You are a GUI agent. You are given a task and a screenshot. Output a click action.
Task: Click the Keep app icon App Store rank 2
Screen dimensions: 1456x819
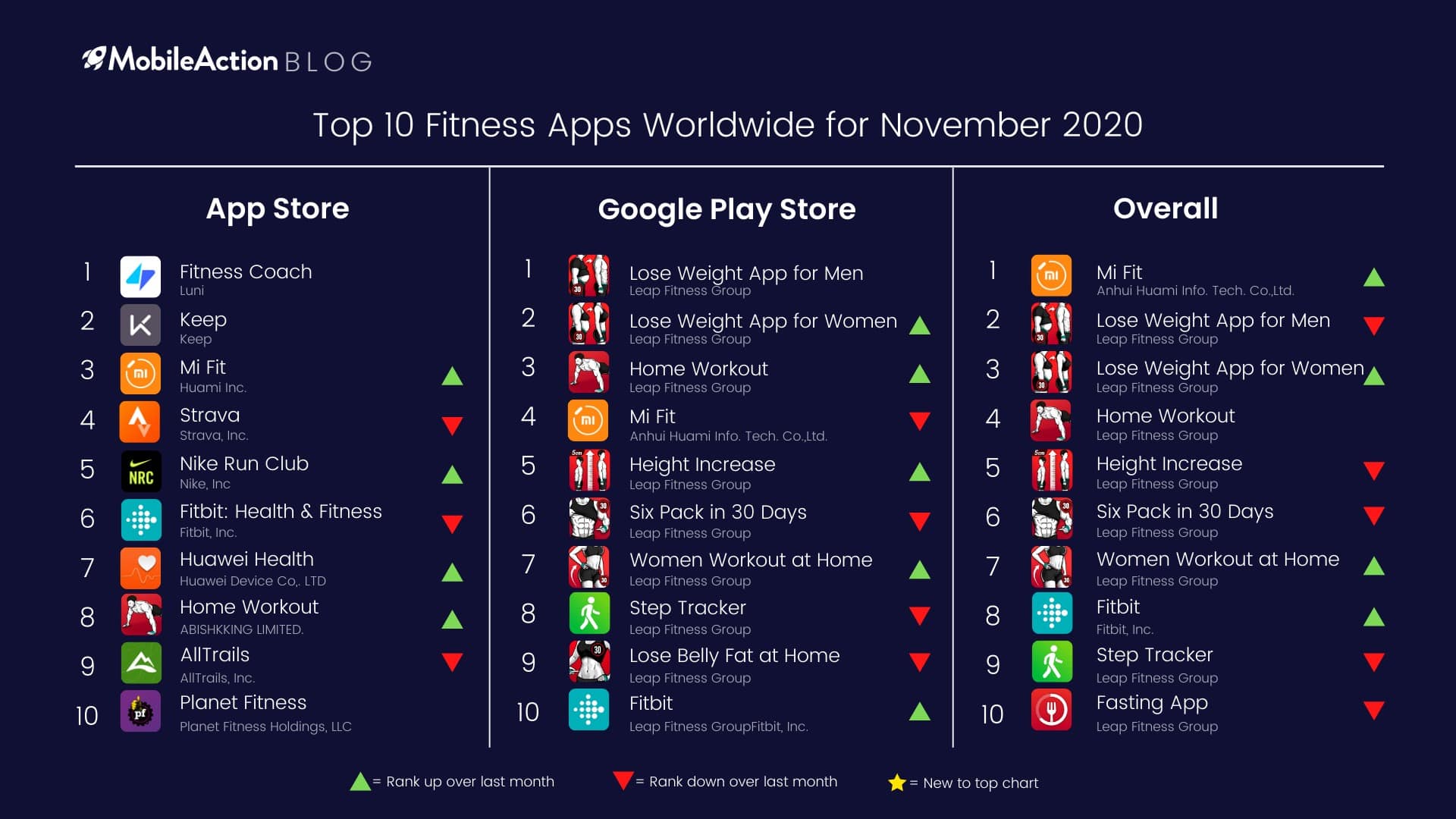[142, 324]
